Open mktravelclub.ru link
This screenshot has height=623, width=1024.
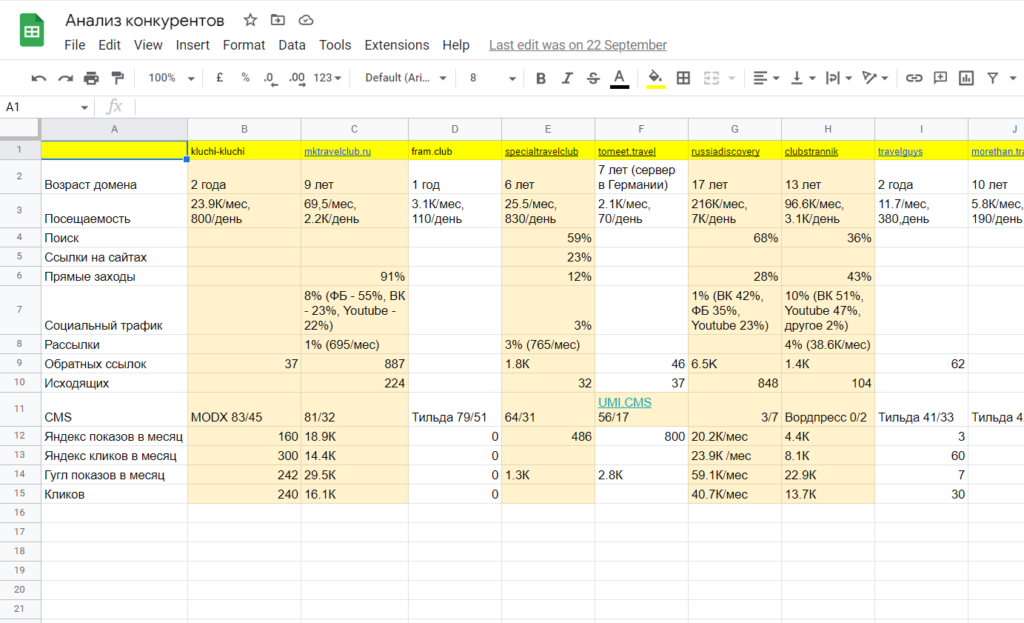[337, 152]
